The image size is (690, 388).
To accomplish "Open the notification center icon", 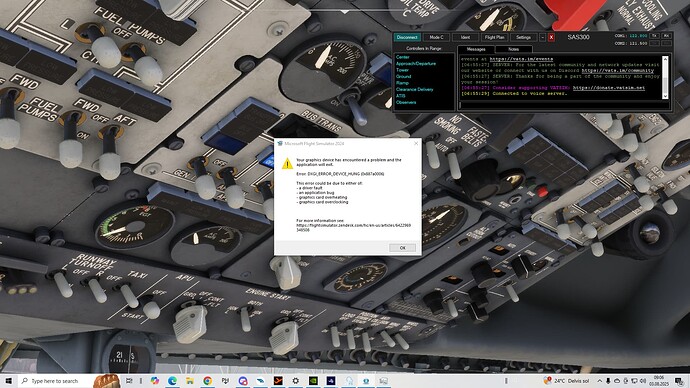I will [680, 381].
